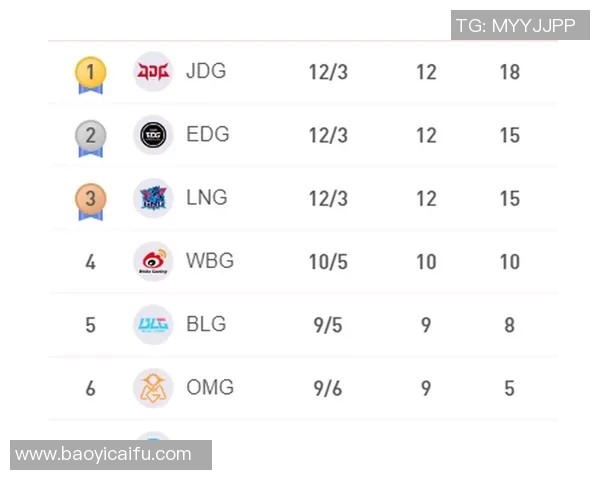600x480 pixels.
Task: Open the OMG team name
Action: pos(210,386)
